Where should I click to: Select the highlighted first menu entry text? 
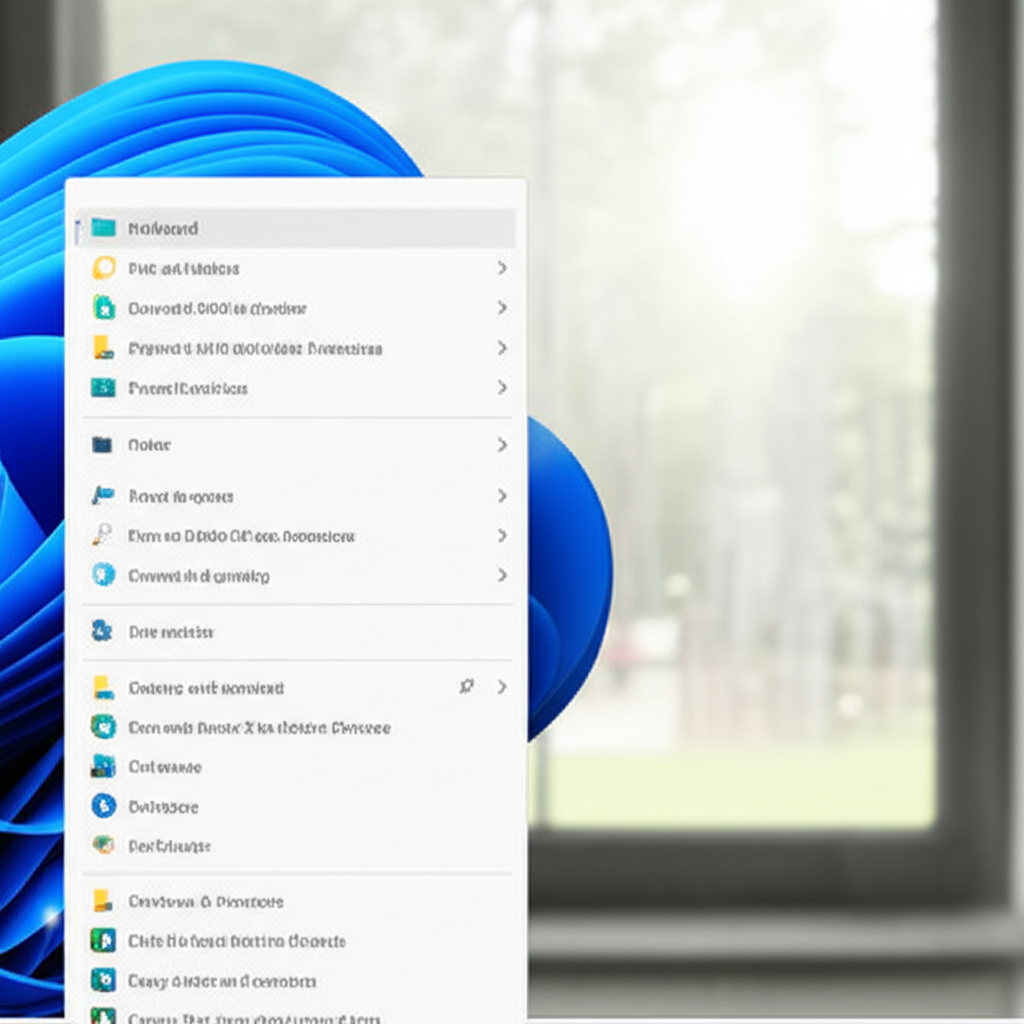[163, 228]
